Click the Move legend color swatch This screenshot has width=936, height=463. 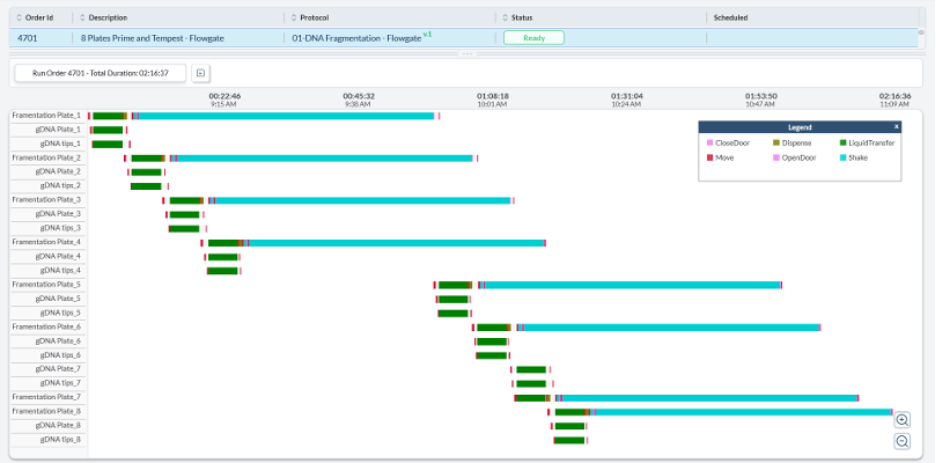[x=710, y=158]
